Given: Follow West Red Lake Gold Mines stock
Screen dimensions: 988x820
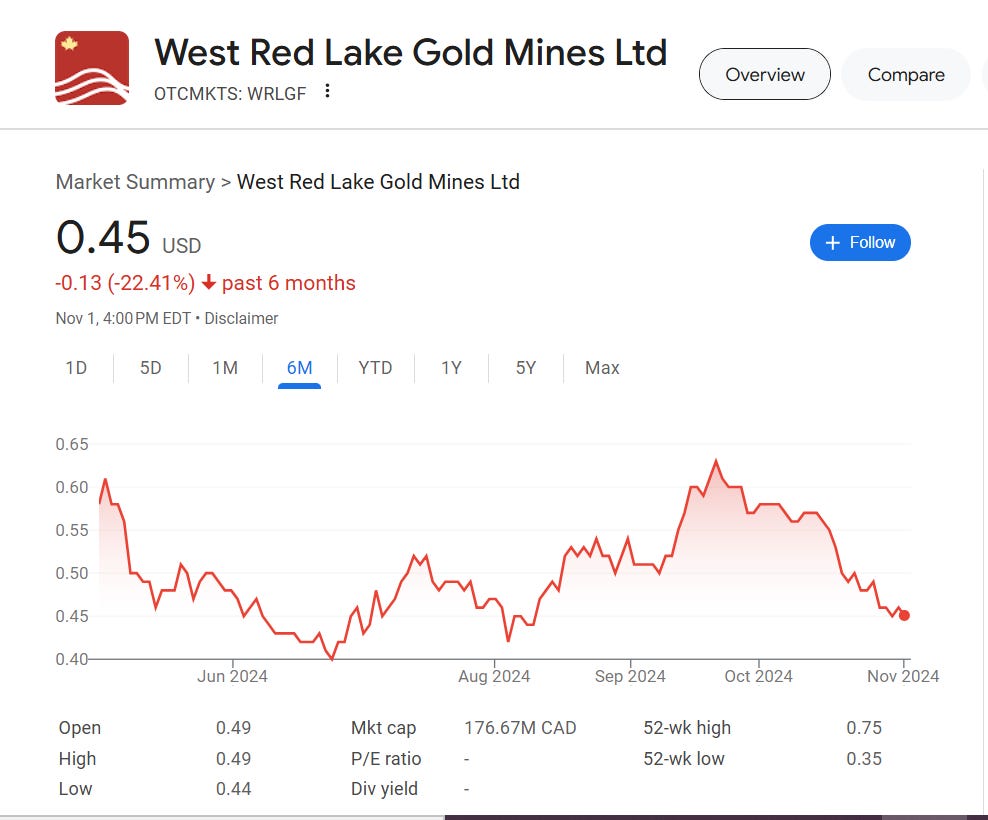Looking at the screenshot, I should [860, 243].
